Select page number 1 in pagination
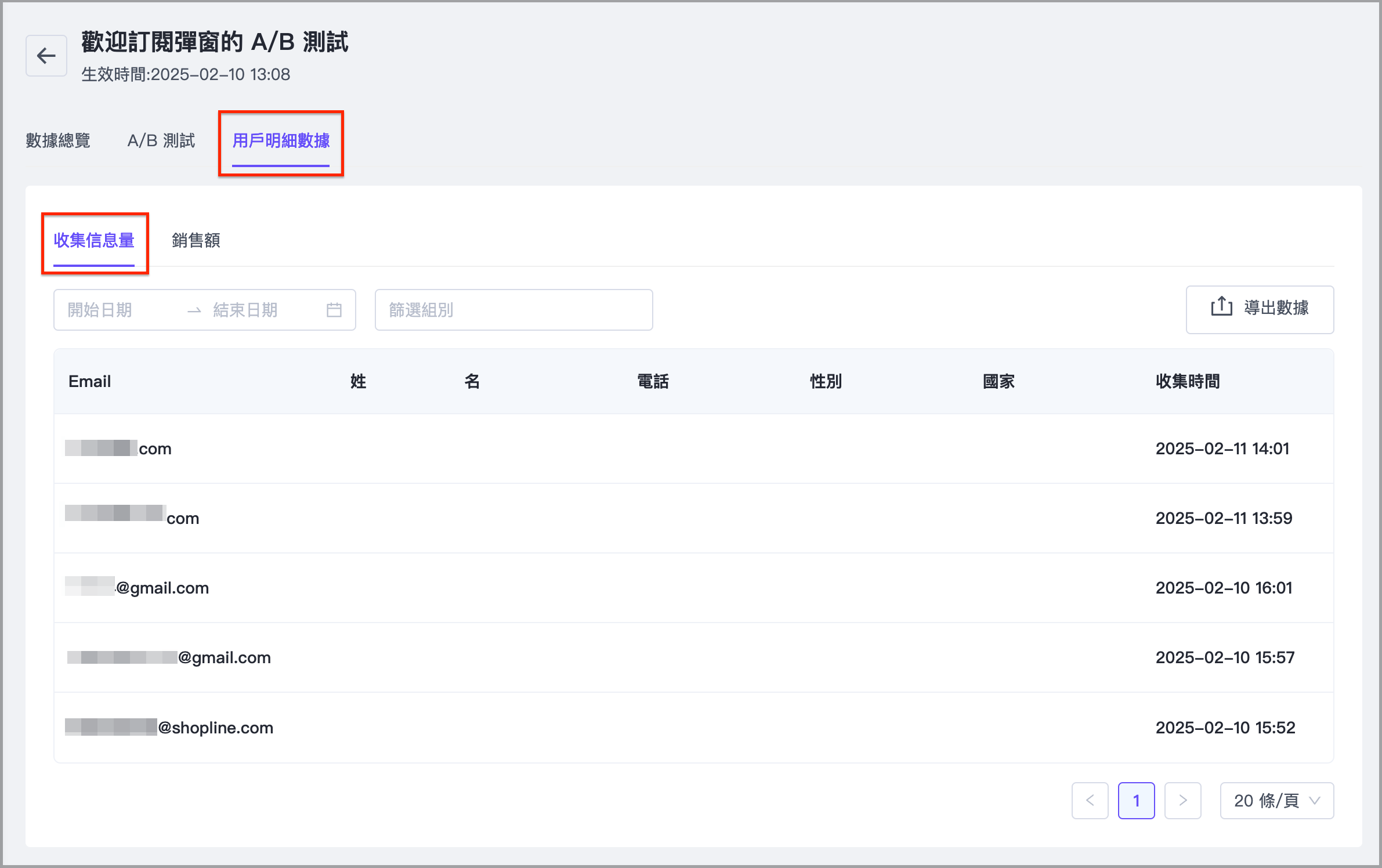The width and height of the screenshot is (1382, 868). [x=1136, y=801]
